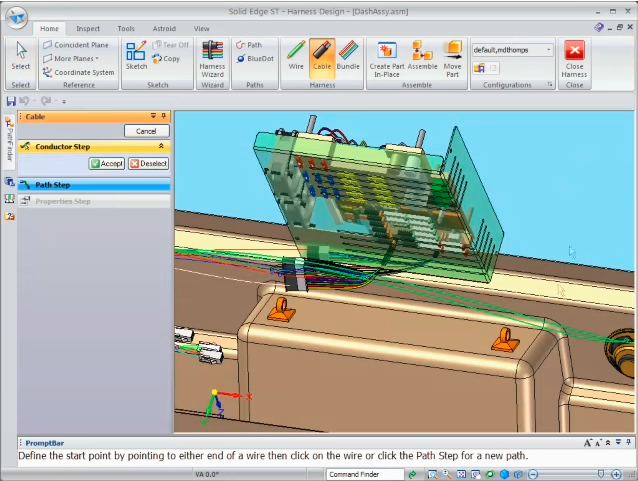Click the Zoom Area status icon
The image size is (638, 481).
(x=432, y=474)
